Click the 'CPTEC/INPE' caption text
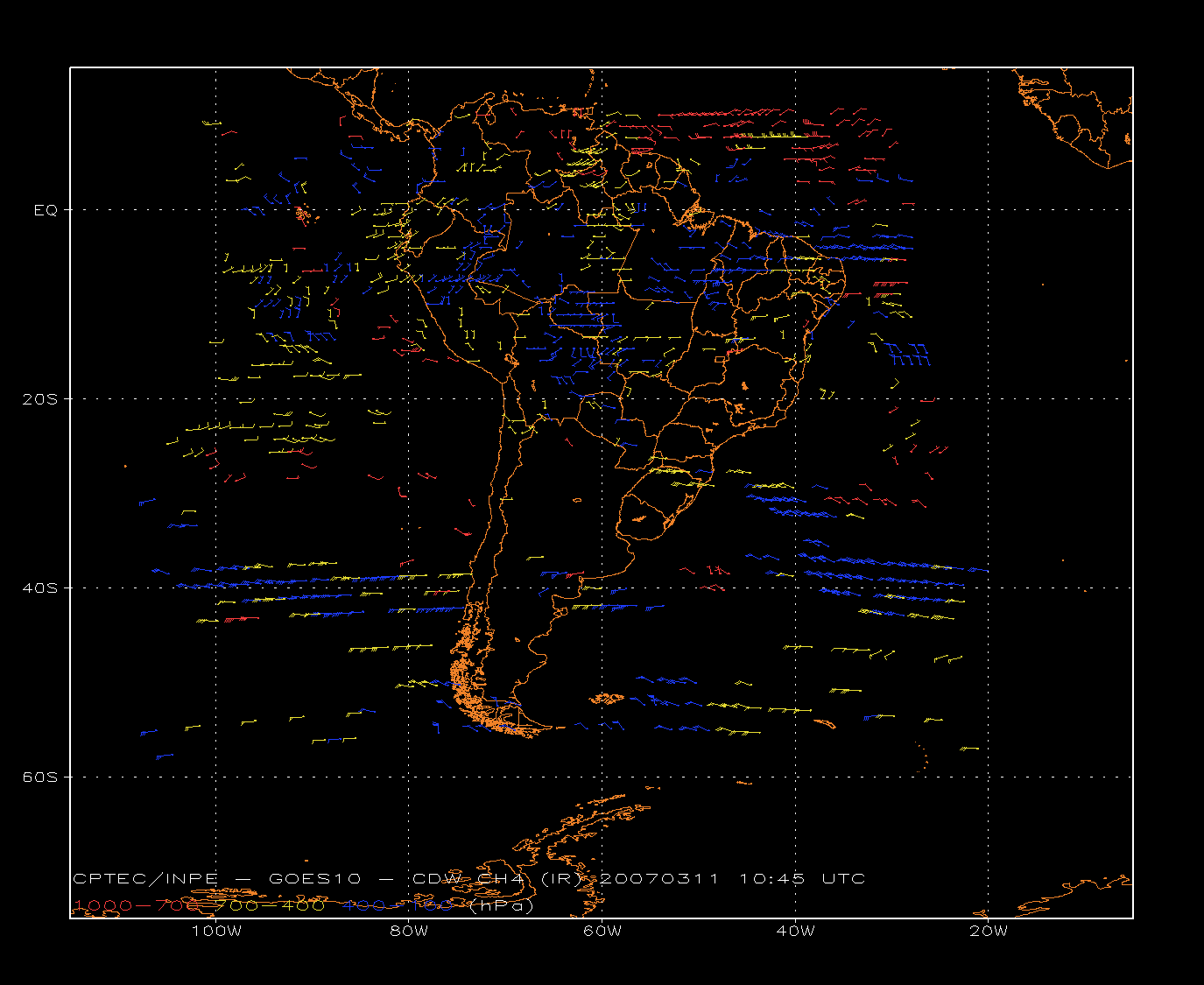This screenshot has width=1204, height=985. pyautogui.click(x=145, y=879)
